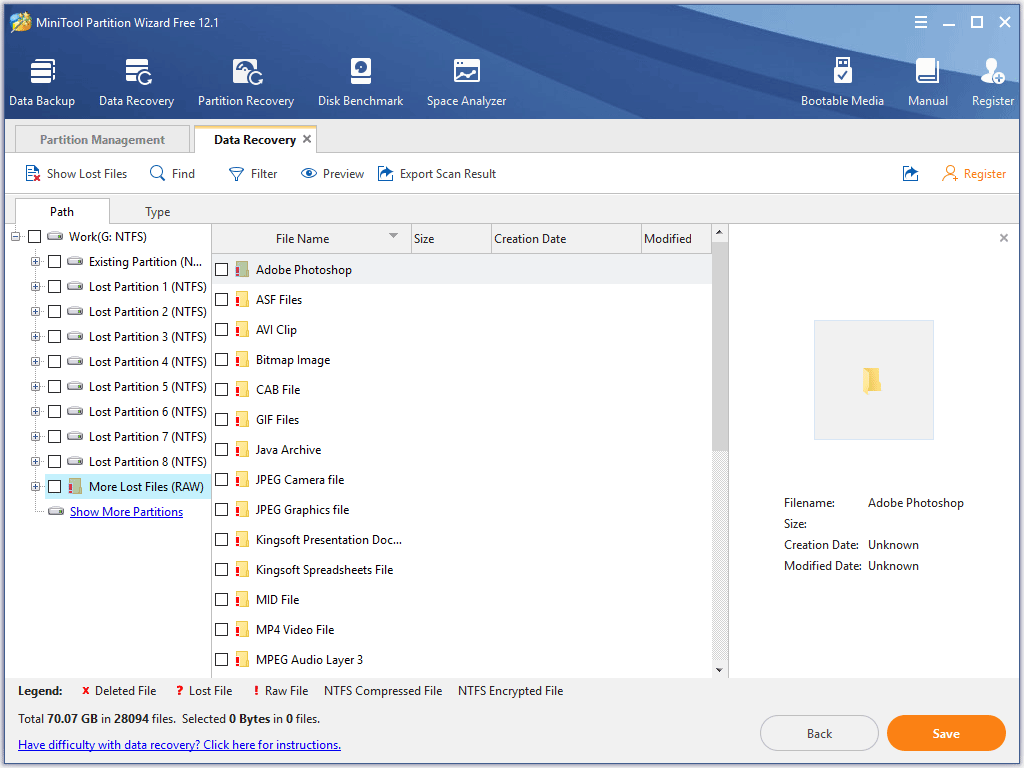Click Export Scan Result
Viewport: 1024px width, 768px height.
(x=437, y=174)
